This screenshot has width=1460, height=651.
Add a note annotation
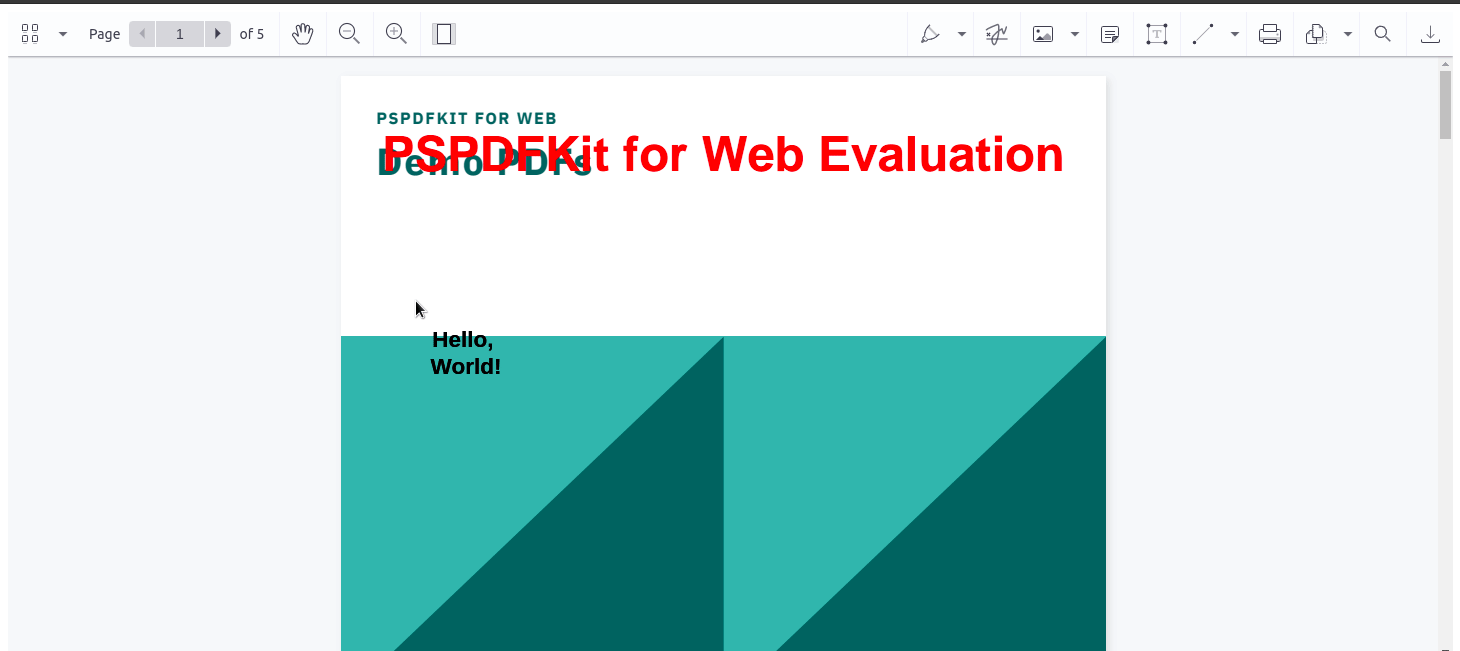tap(1110, 33)
